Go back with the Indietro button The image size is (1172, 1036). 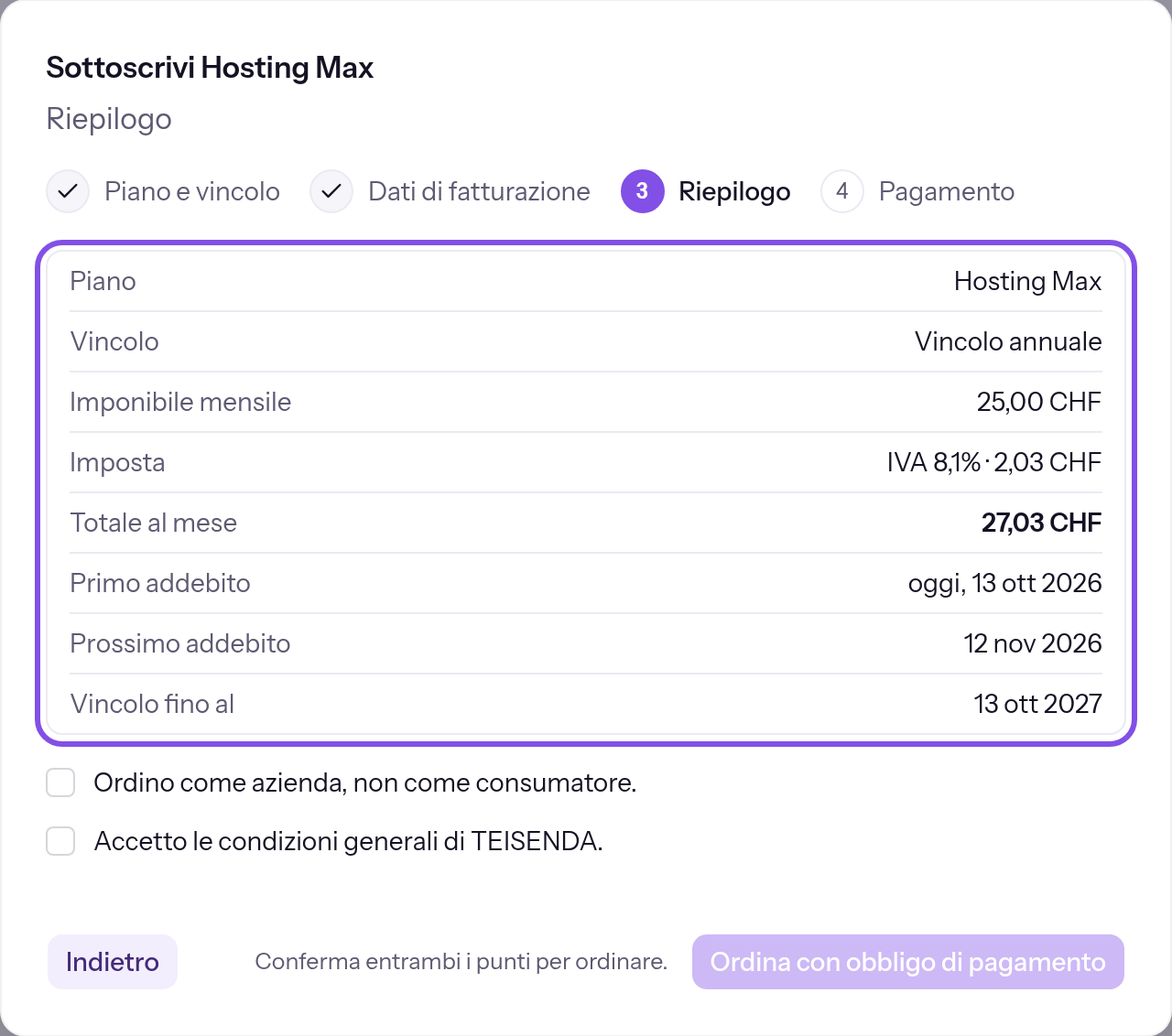(113, 962)
